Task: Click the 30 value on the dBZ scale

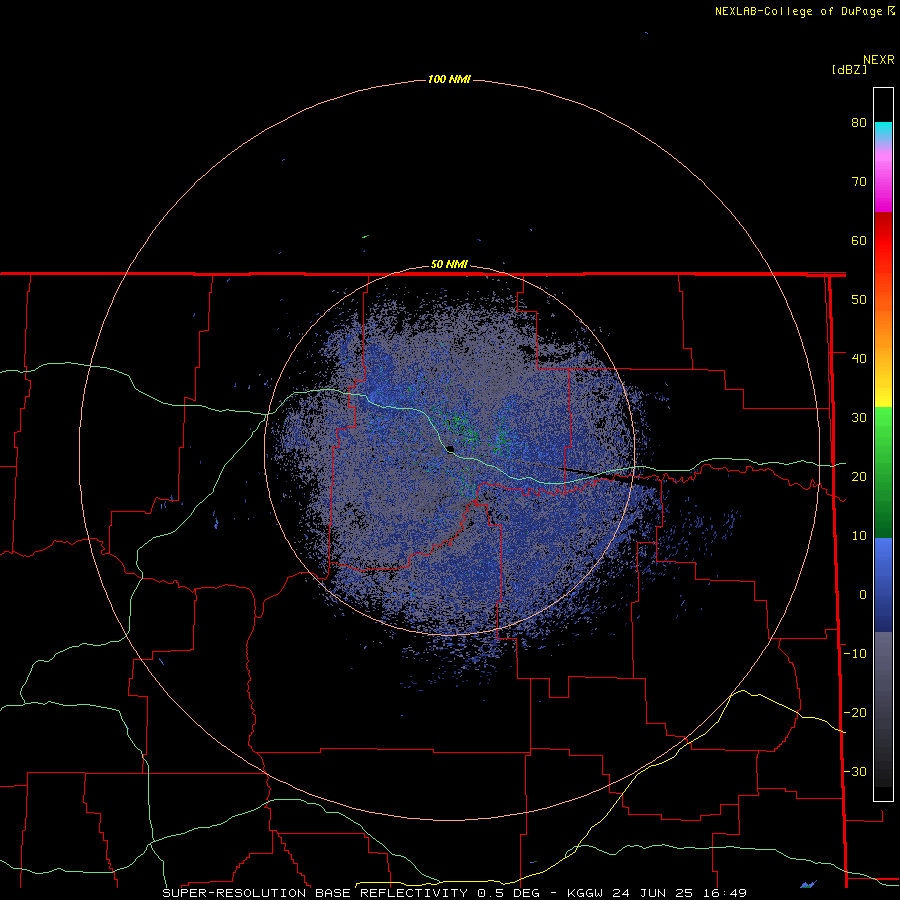Action: click(859, 418)
